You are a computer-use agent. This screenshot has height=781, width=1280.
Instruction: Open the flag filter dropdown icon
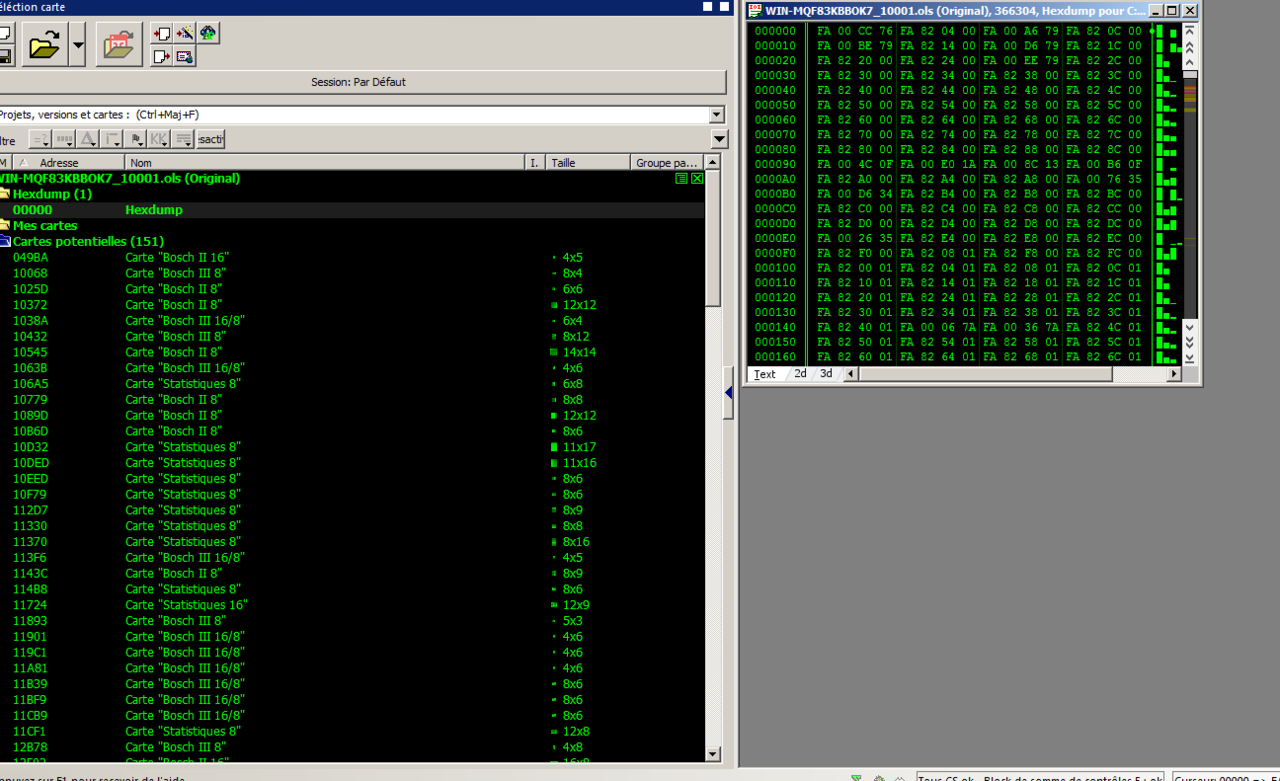[137, 139]
